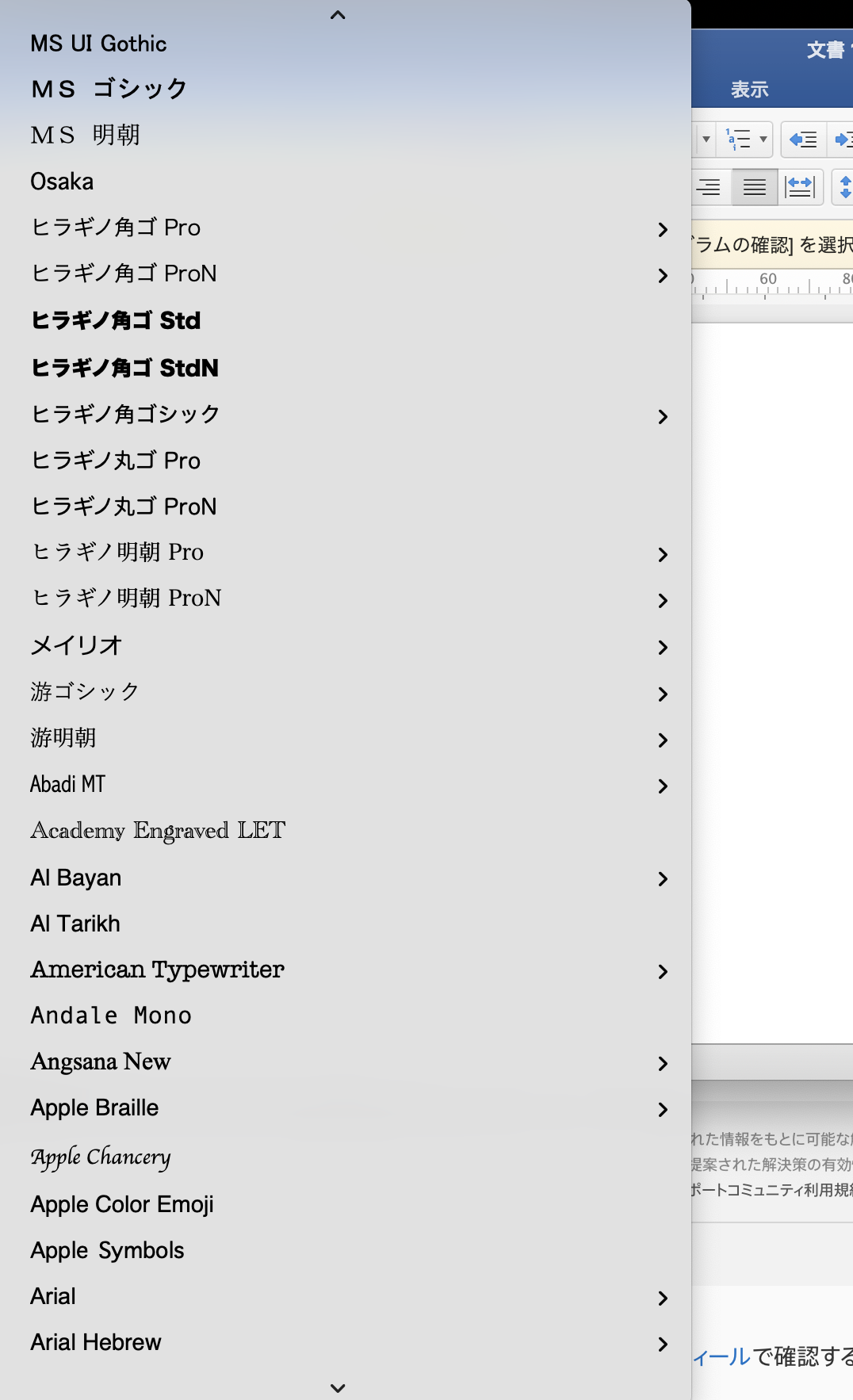Image resolution: width=853 pixels, height=1400 pixels.
Task: Select the ＭＳ ゴシック font
Action: (346, 89)
